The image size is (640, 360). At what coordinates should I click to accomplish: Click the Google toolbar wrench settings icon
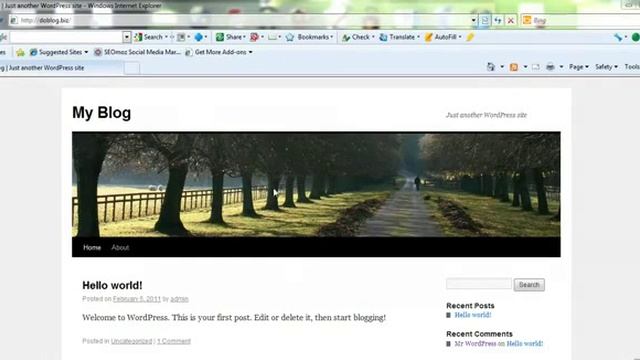click(x=618, y=37)
